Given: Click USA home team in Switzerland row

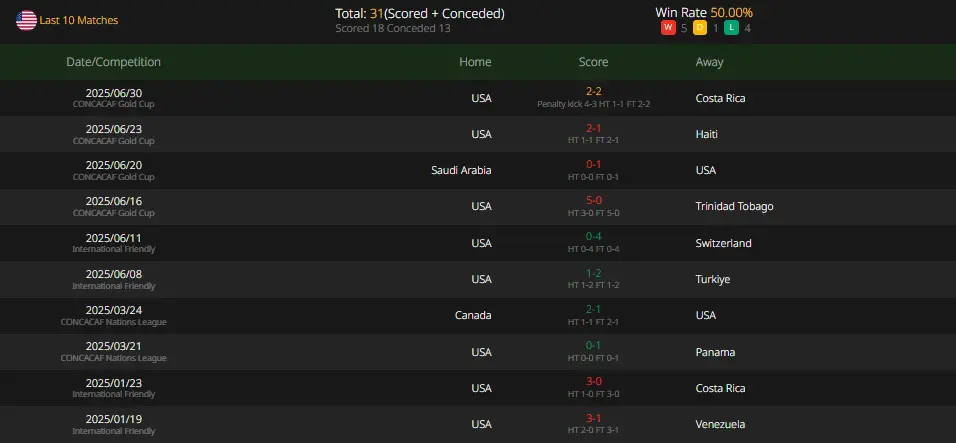Looking at the screenshot, I should click(481, 243).
